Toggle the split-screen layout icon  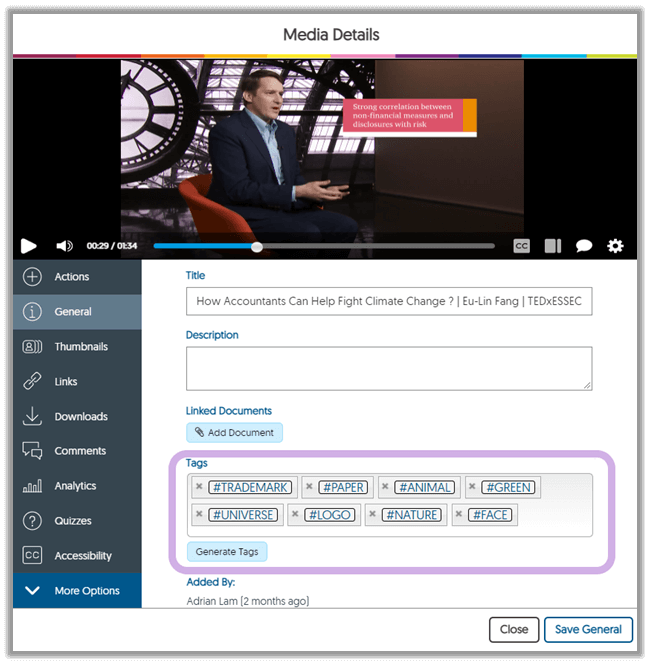coord(552,246)
